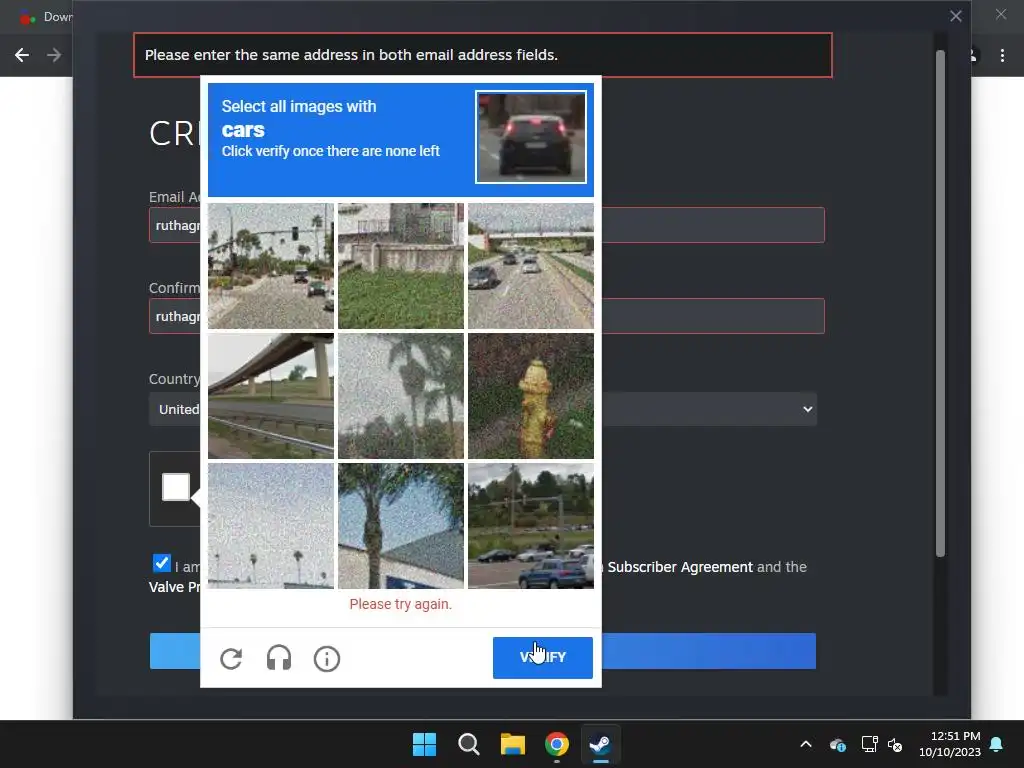Click the muted volume tray icon

click(x=895, y=744)
